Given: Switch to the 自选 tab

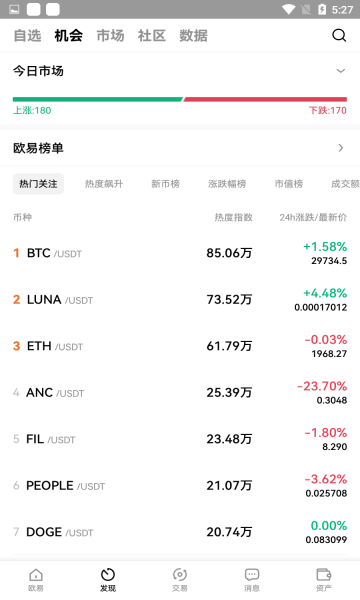Looking at the screenshot, I should click(x=27, y=36).
